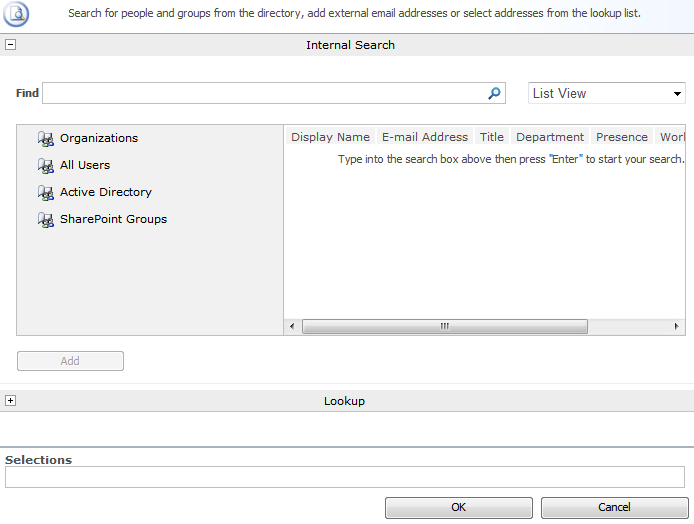The image size is (694, 524).
Task: Click the magnifier search icon in Find box
Action: point(494,94)
